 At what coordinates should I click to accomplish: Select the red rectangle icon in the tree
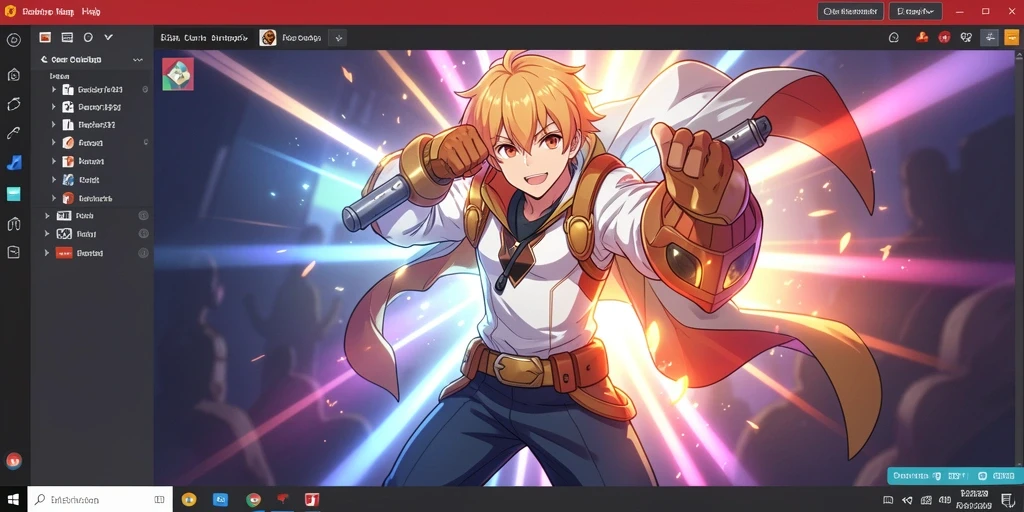pos(64,253)
